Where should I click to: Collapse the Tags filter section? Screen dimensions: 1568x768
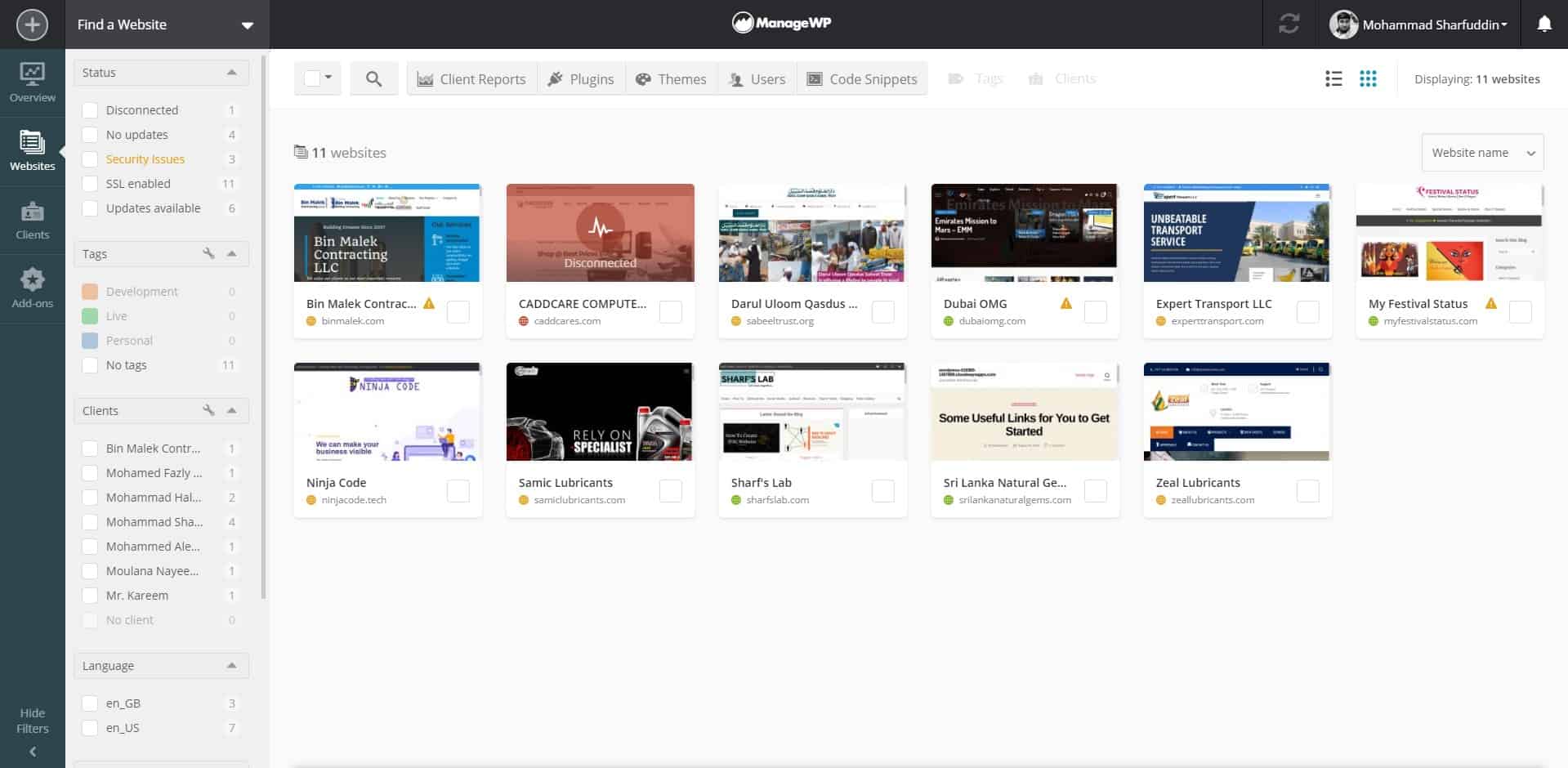click(x=232, y=253)
